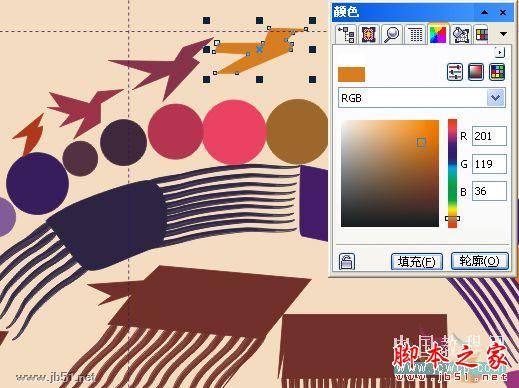Expand the docker tabs overflow arrow

point(503,34)
